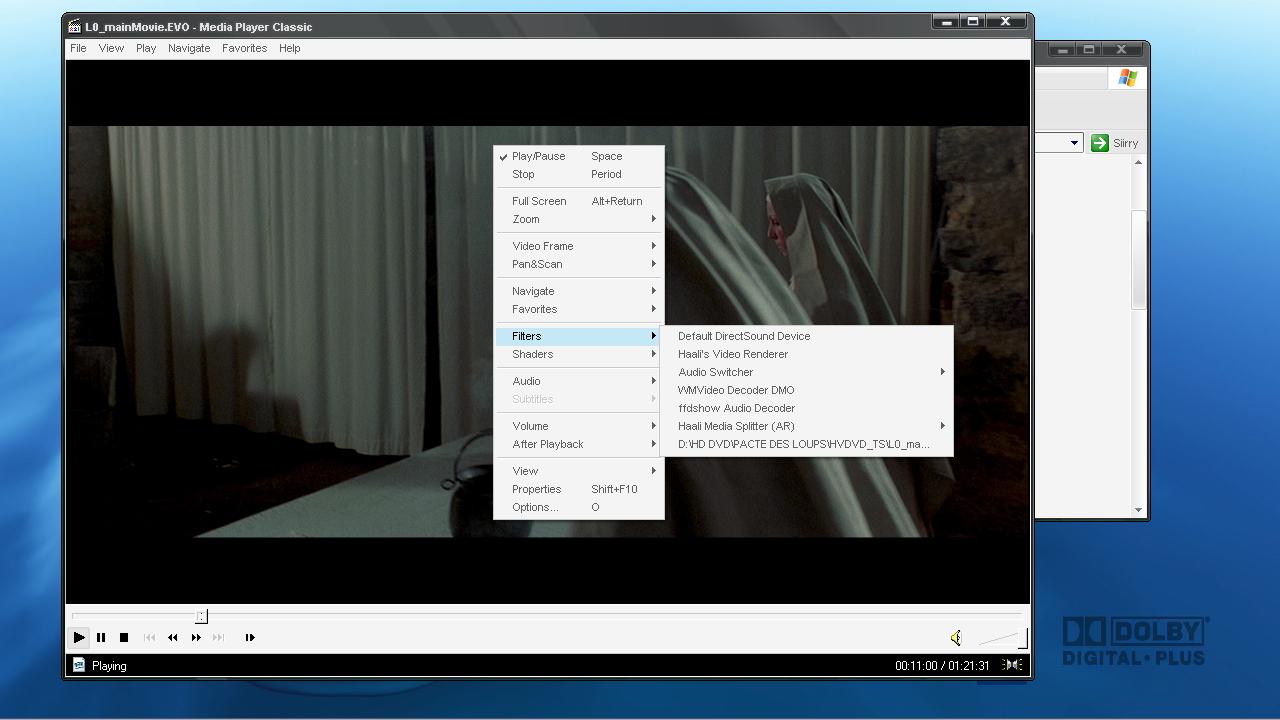Mute audio using the speaker icon
1280x720 pixels.
(x=956, y=638)
